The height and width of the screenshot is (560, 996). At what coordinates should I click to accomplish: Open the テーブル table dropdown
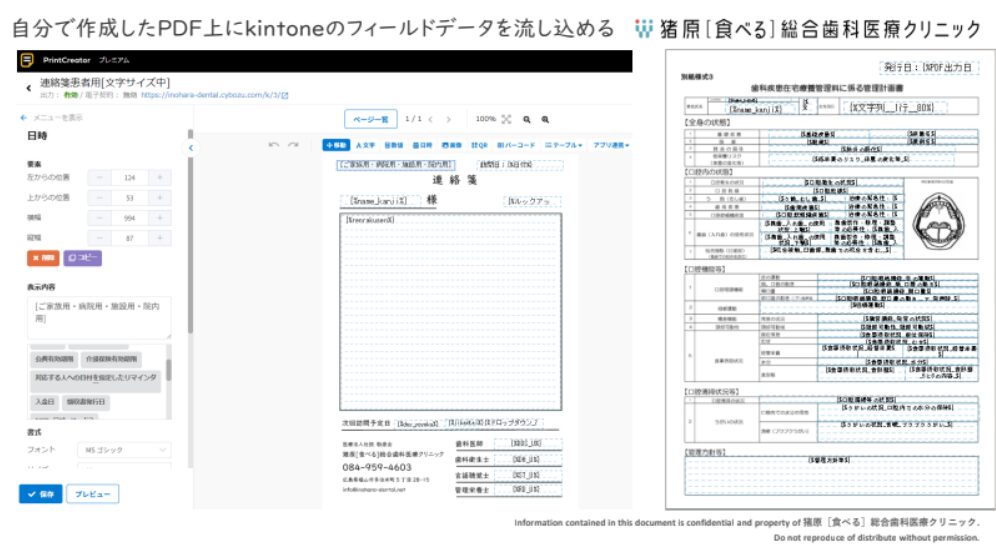[563, 145]
